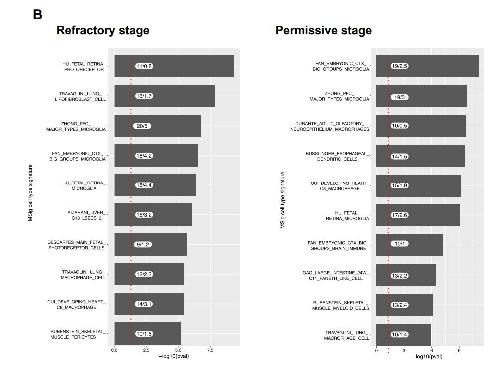
Task: Select the top bar in Permissive stage chart
Action: [x=427, y=66]
